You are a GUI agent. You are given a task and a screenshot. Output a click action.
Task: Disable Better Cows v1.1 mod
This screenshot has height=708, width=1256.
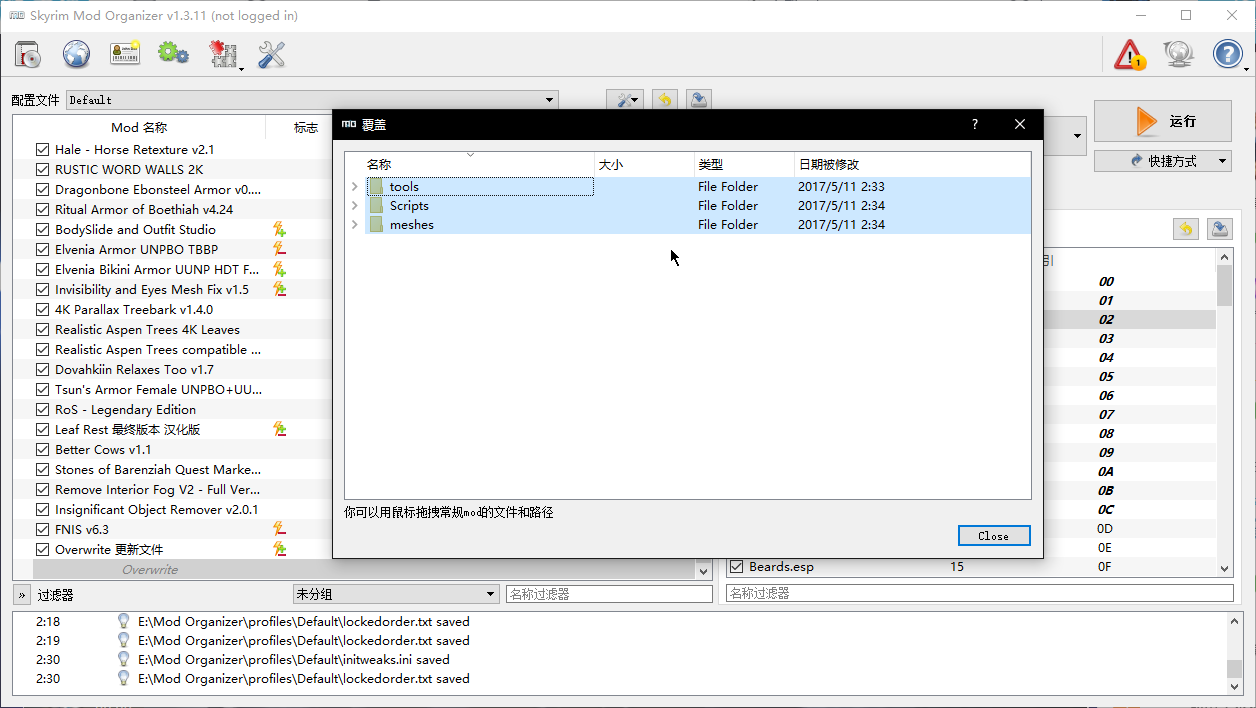coord(42,449)
